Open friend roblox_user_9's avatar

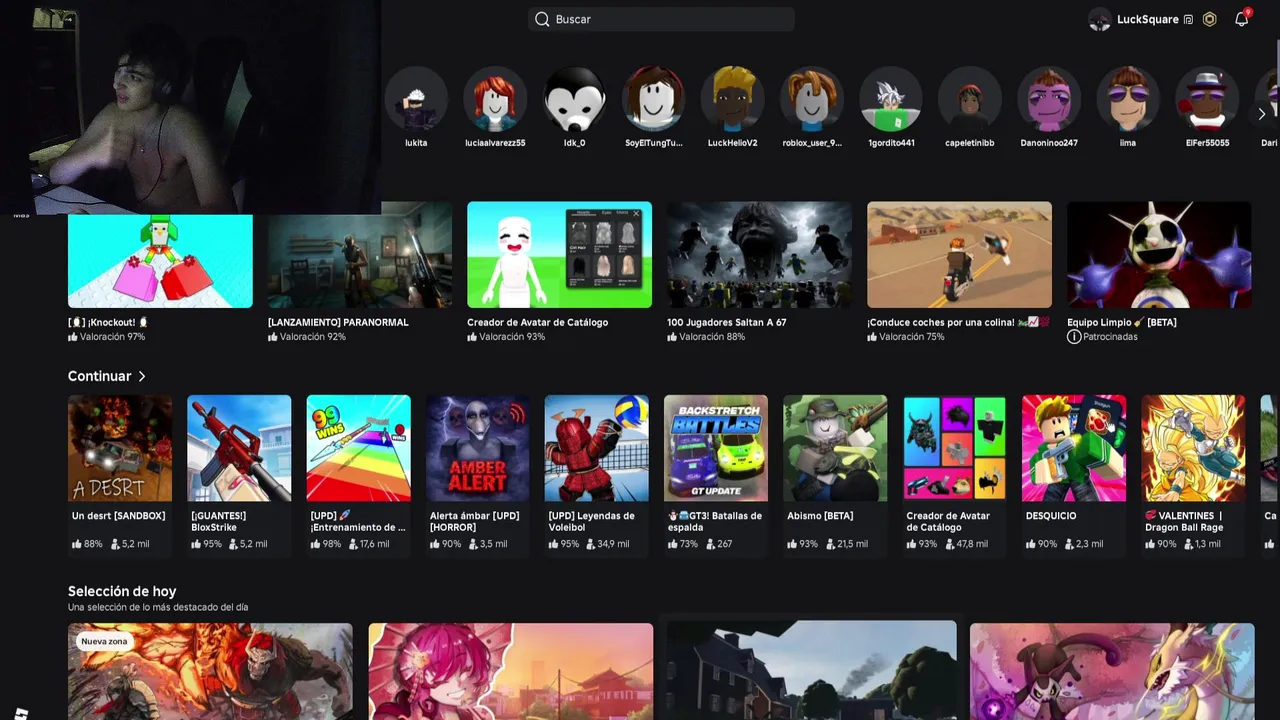point(812,98)
